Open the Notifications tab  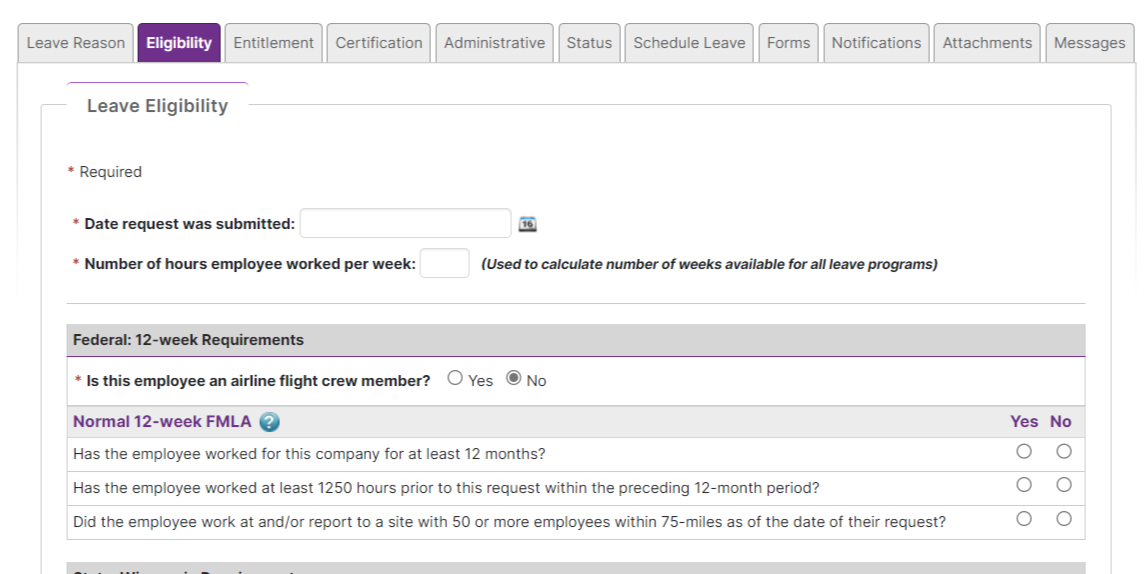876,43
